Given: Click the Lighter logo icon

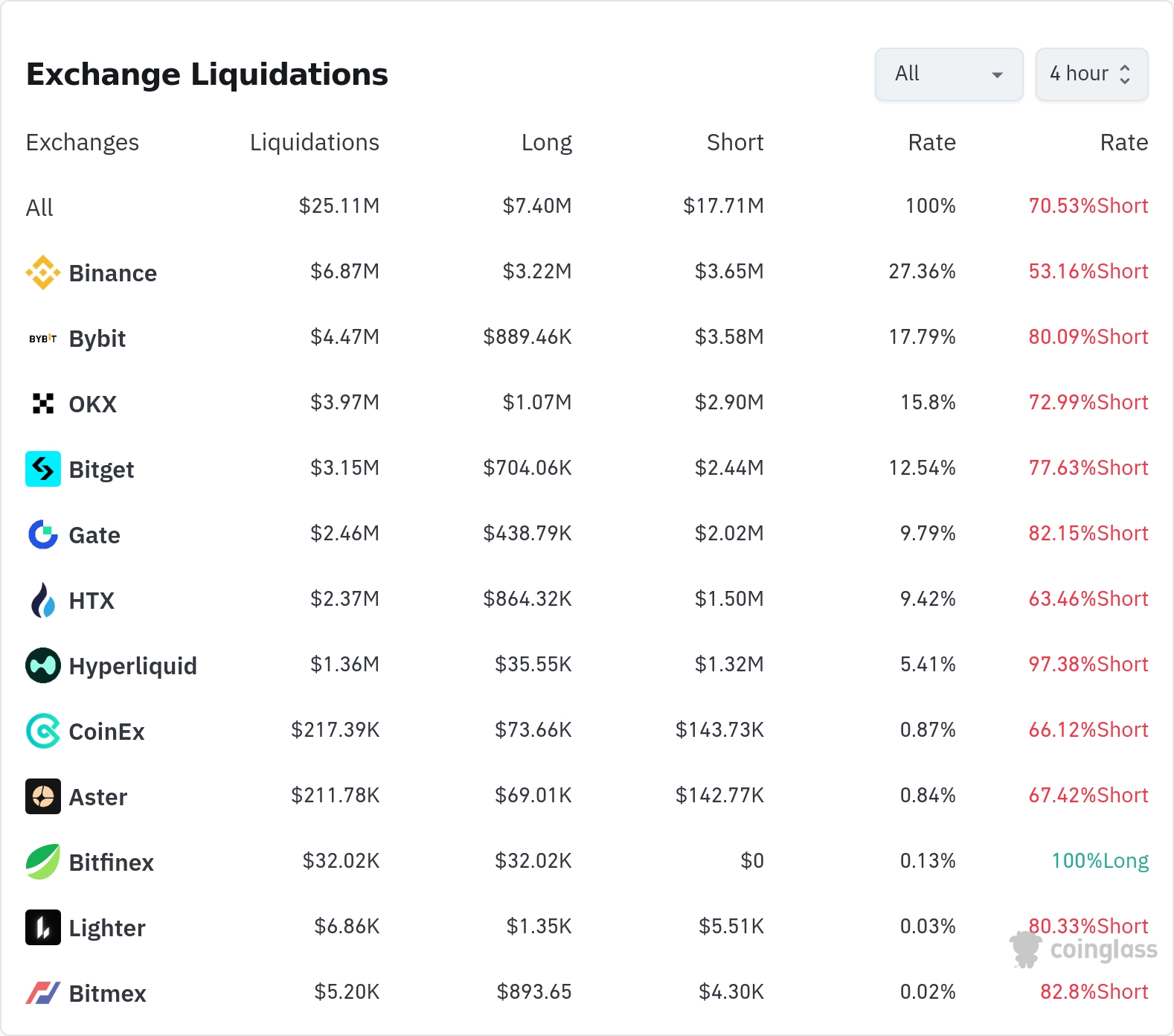Looking at the screenshot, I should pyautogui.click(x=43, y=927).
